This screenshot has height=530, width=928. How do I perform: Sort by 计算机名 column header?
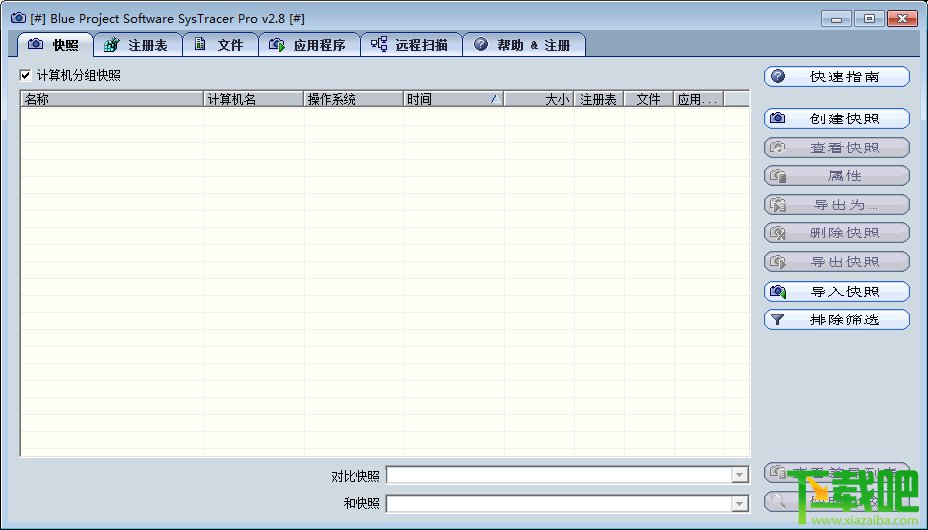pos(254,99)
